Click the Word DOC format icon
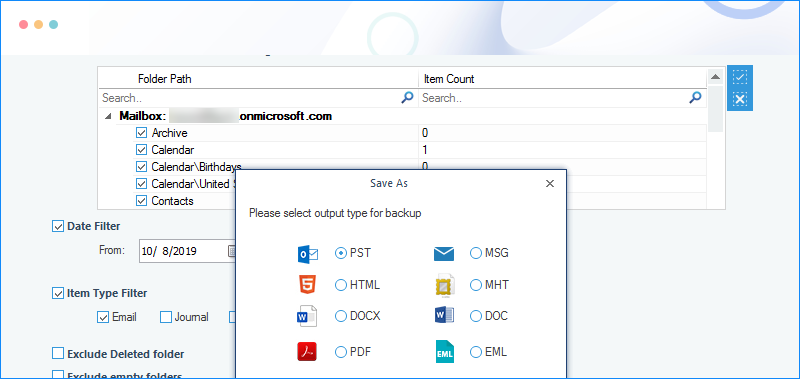Viewport: 800px width, 379px height. point(444,316)
